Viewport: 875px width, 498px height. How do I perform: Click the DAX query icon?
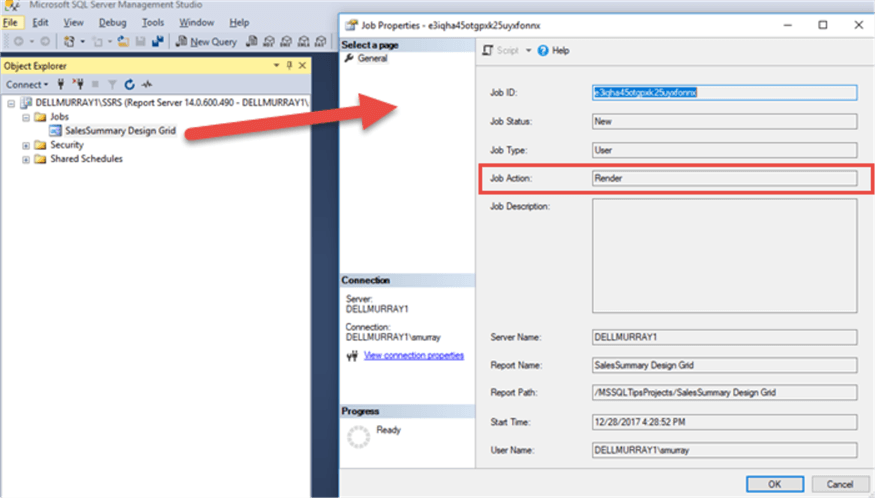point(321,41)
